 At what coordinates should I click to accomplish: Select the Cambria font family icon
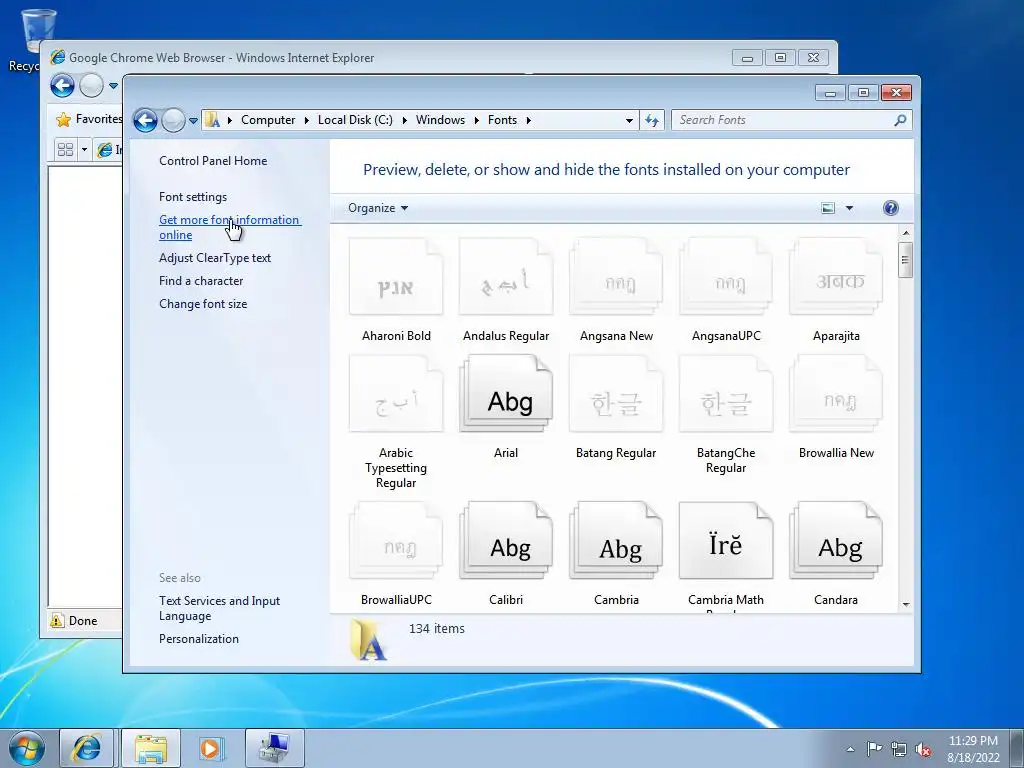click(616, 541)
